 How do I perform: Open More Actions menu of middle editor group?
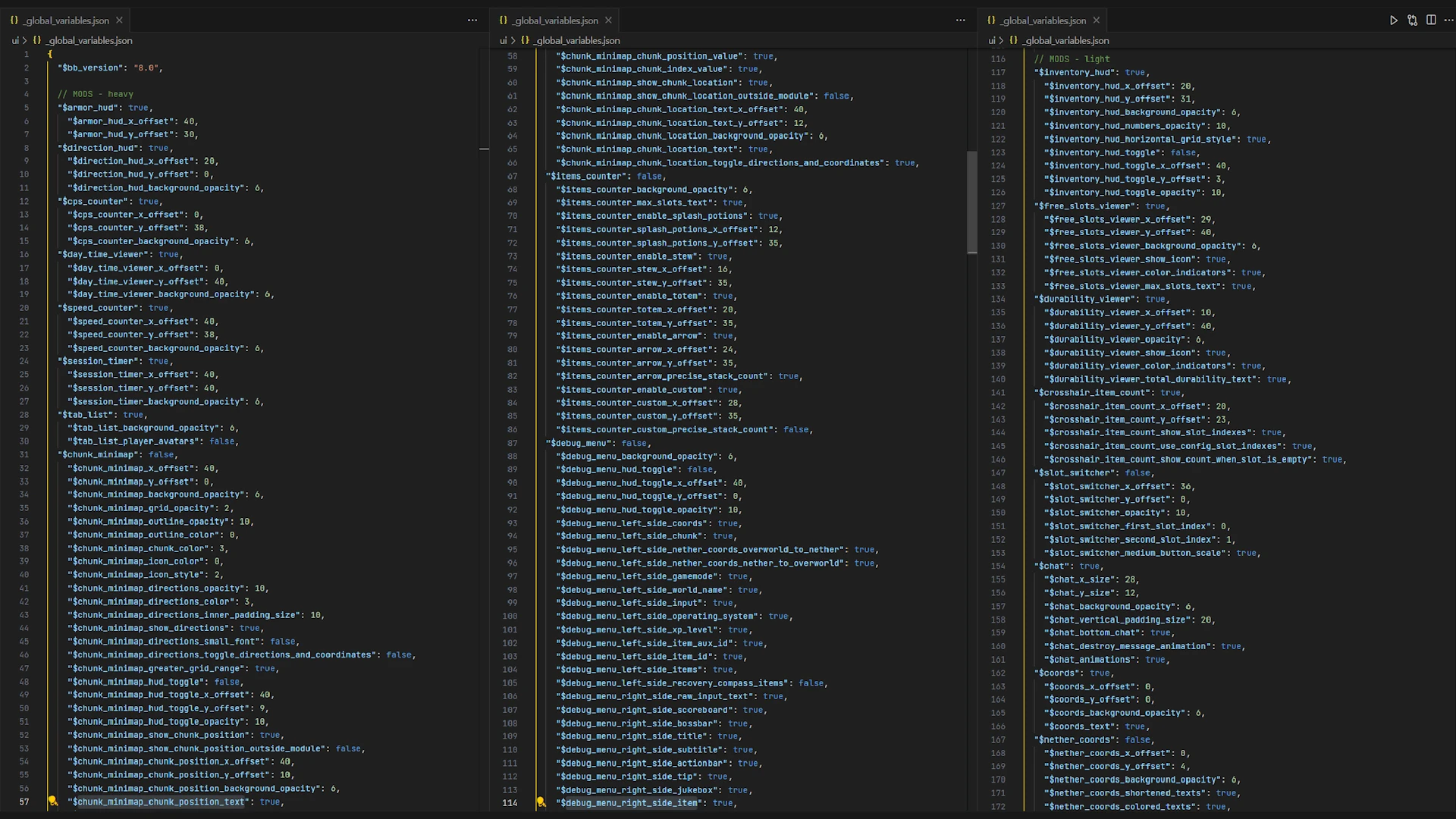pyautogui.click(x=961, y=20)
